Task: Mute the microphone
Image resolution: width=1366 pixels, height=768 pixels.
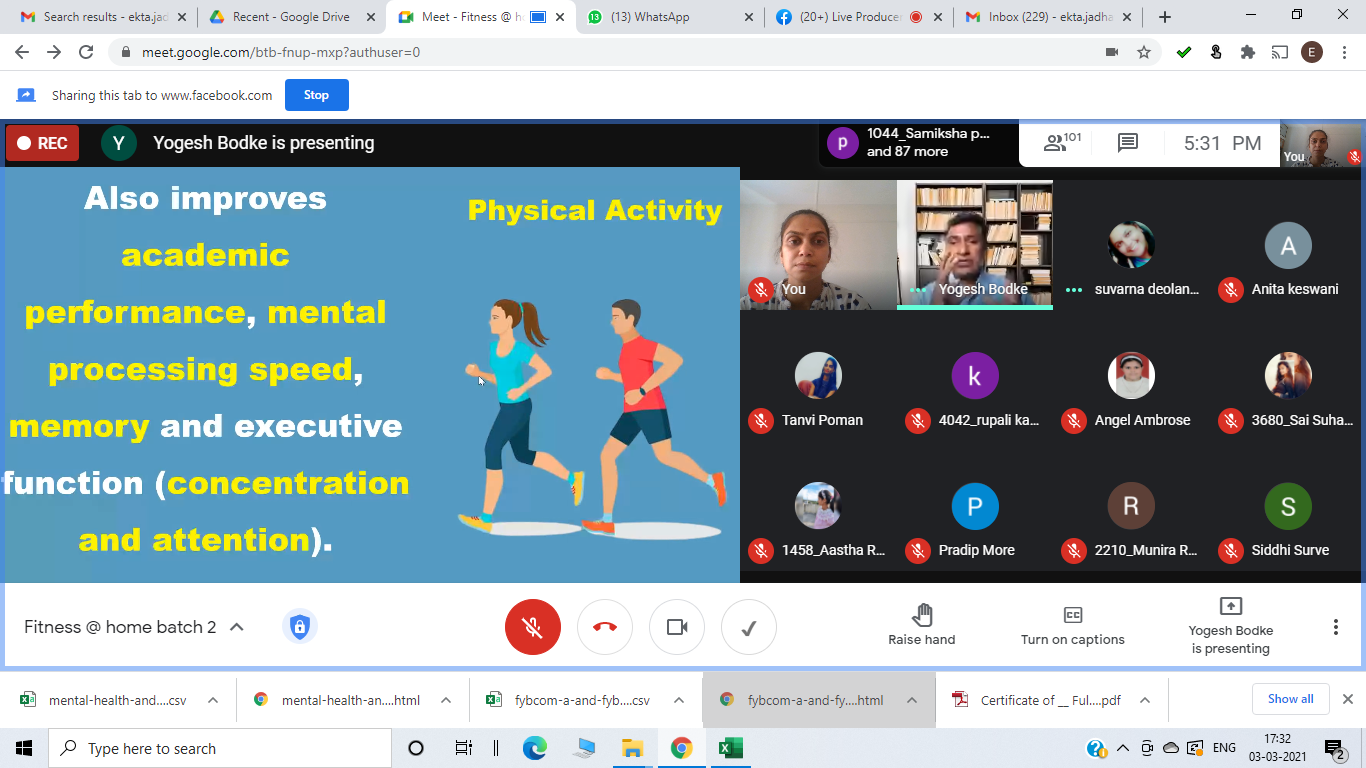Action: [532, 627]
